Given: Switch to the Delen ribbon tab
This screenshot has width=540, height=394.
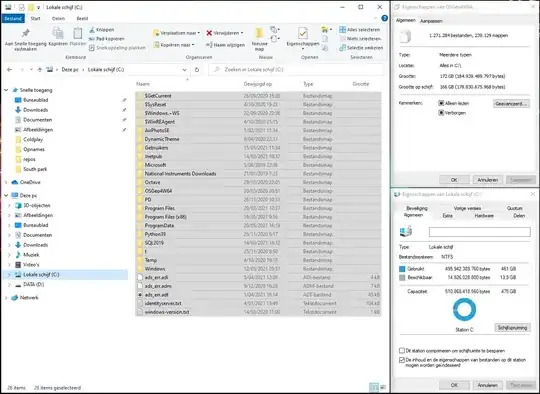Looking at the screenshot, I should coord(58,19).
